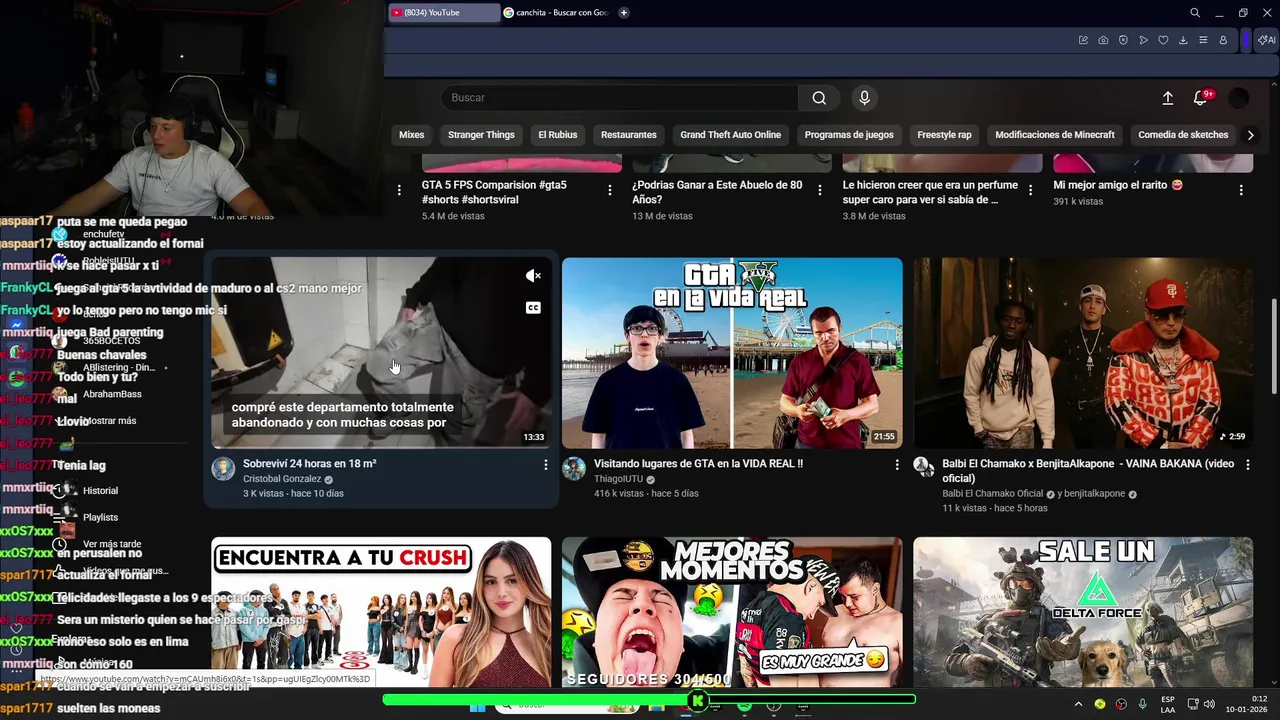Open Encuentra a tu crush thumbnail
This screenshot has width=1280, height=720.
click(x=381, y=612)
